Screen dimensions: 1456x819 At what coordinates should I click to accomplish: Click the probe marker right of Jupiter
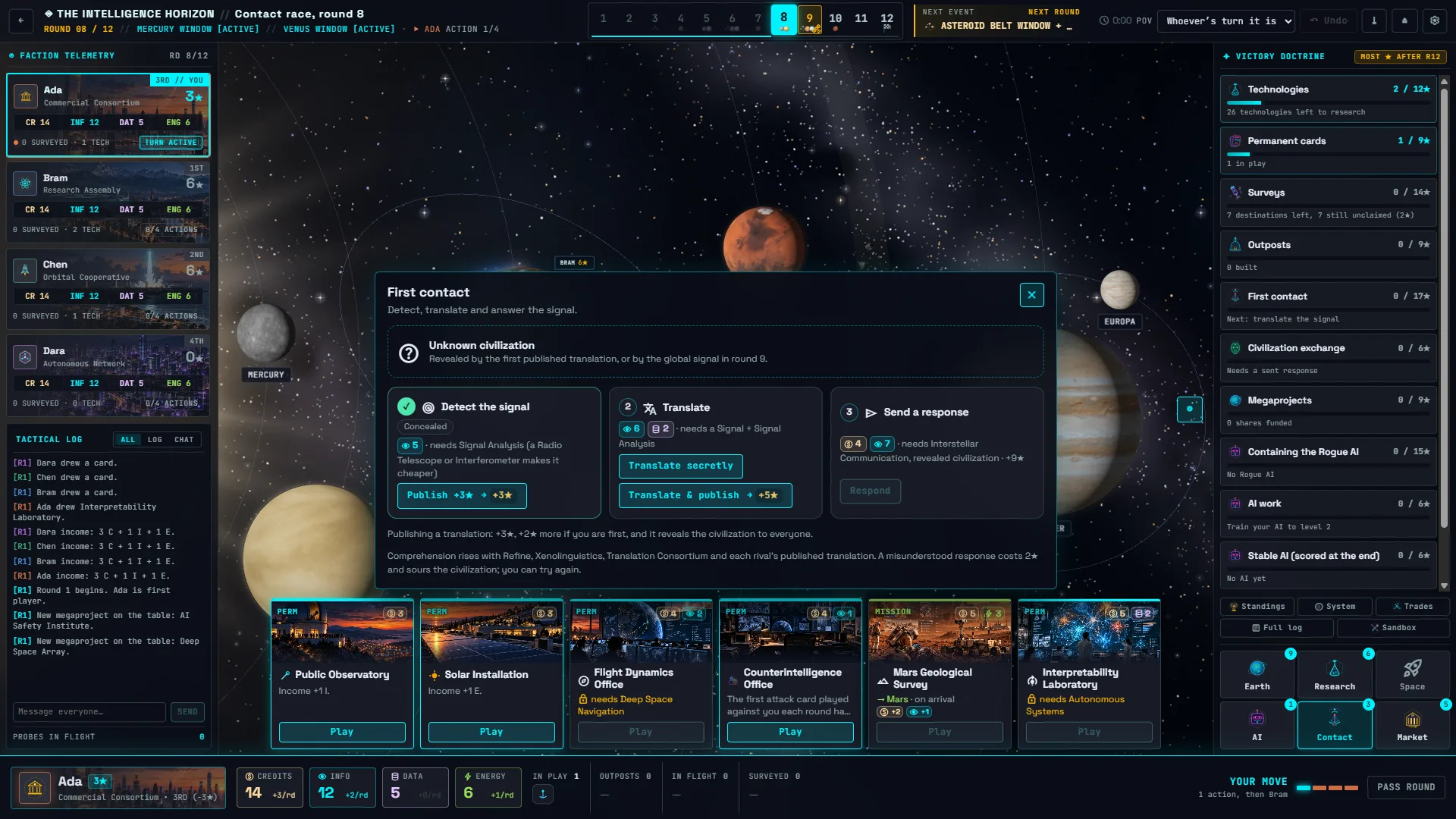[x=1189, y=409]
